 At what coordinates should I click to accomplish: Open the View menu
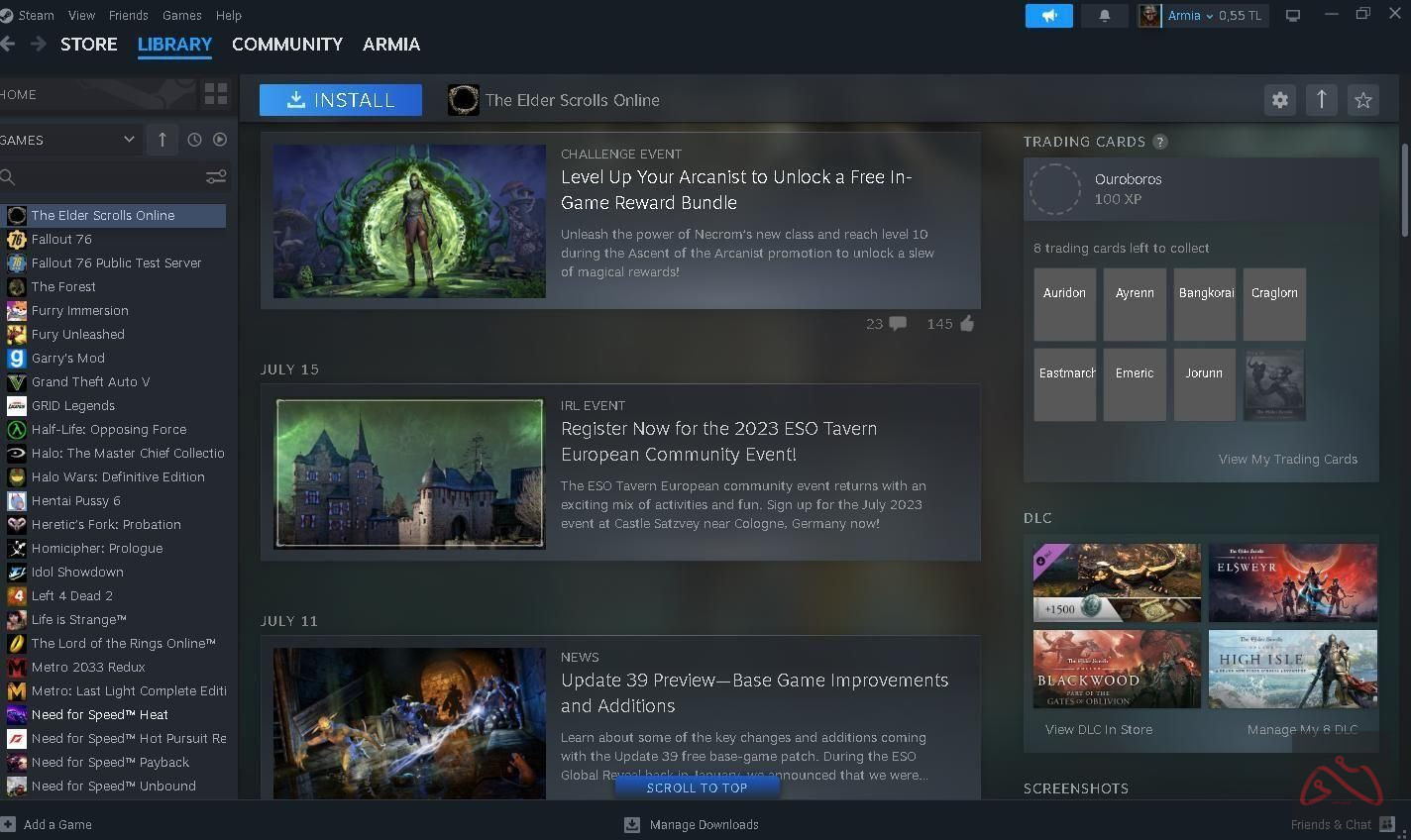pos(81,15)
